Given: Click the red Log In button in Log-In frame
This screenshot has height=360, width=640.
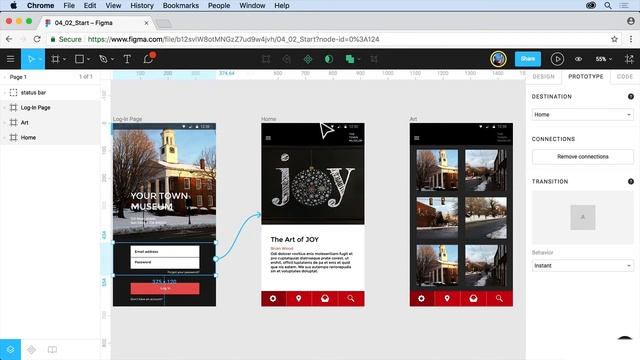Looking at the screenshot, I should pos(165,288).
